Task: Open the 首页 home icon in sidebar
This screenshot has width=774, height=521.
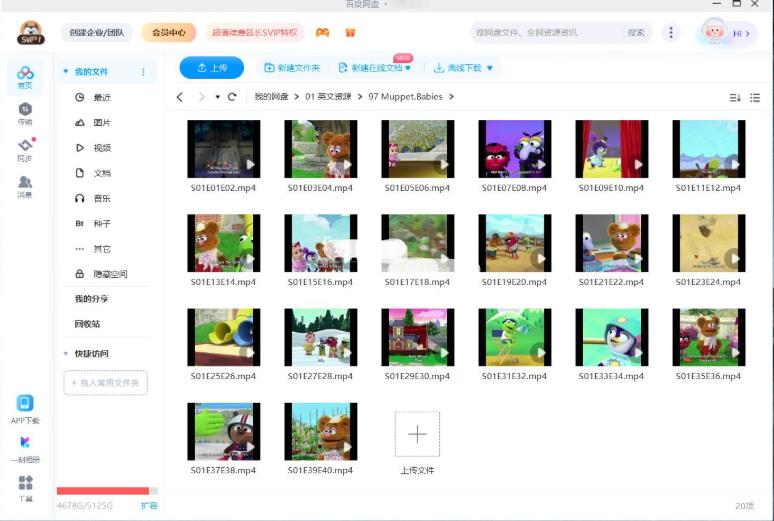Action: click(25, 77)
